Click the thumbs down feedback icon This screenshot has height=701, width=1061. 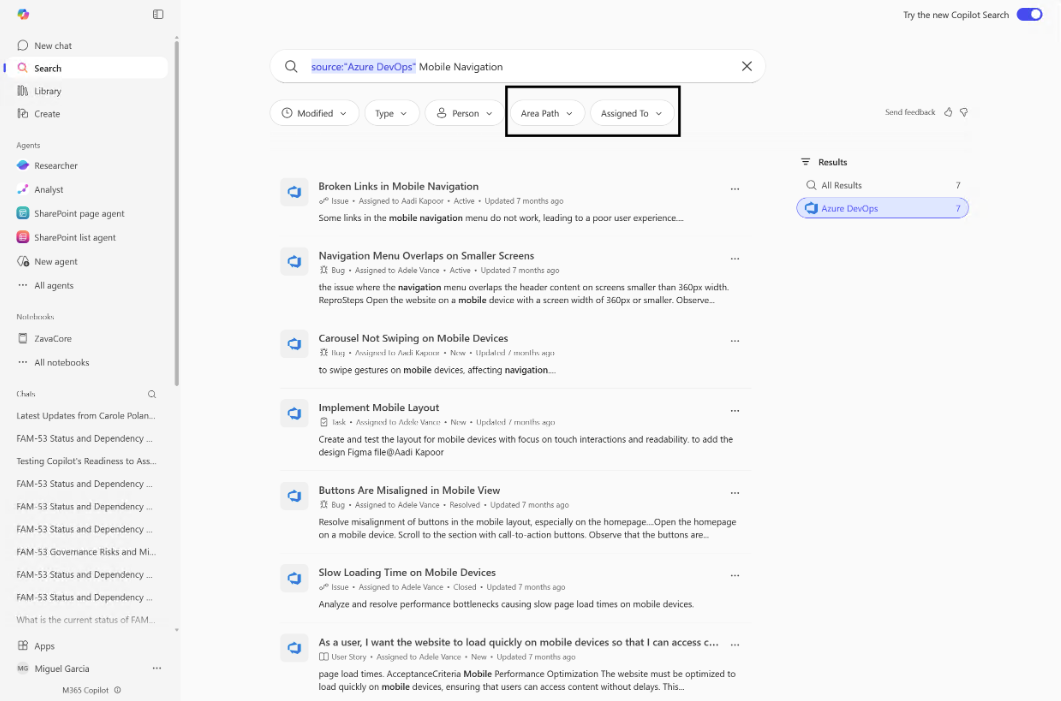[964, 112]
